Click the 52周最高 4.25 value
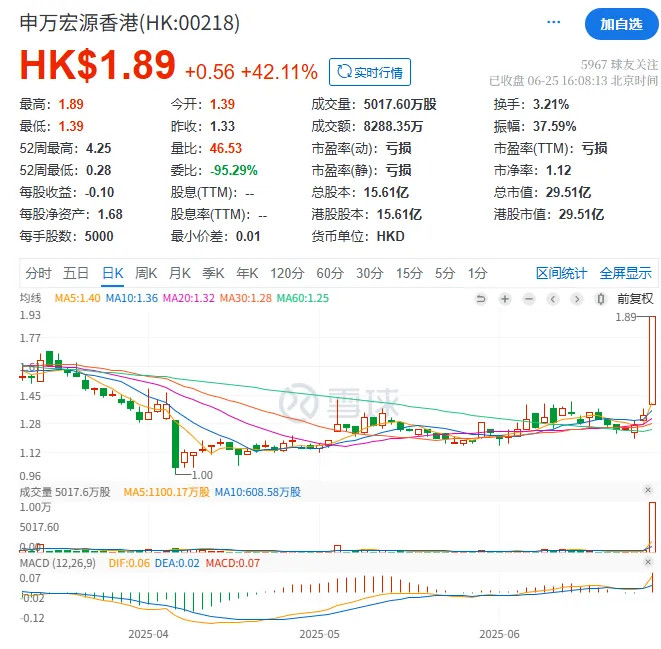 coord(99,148)
